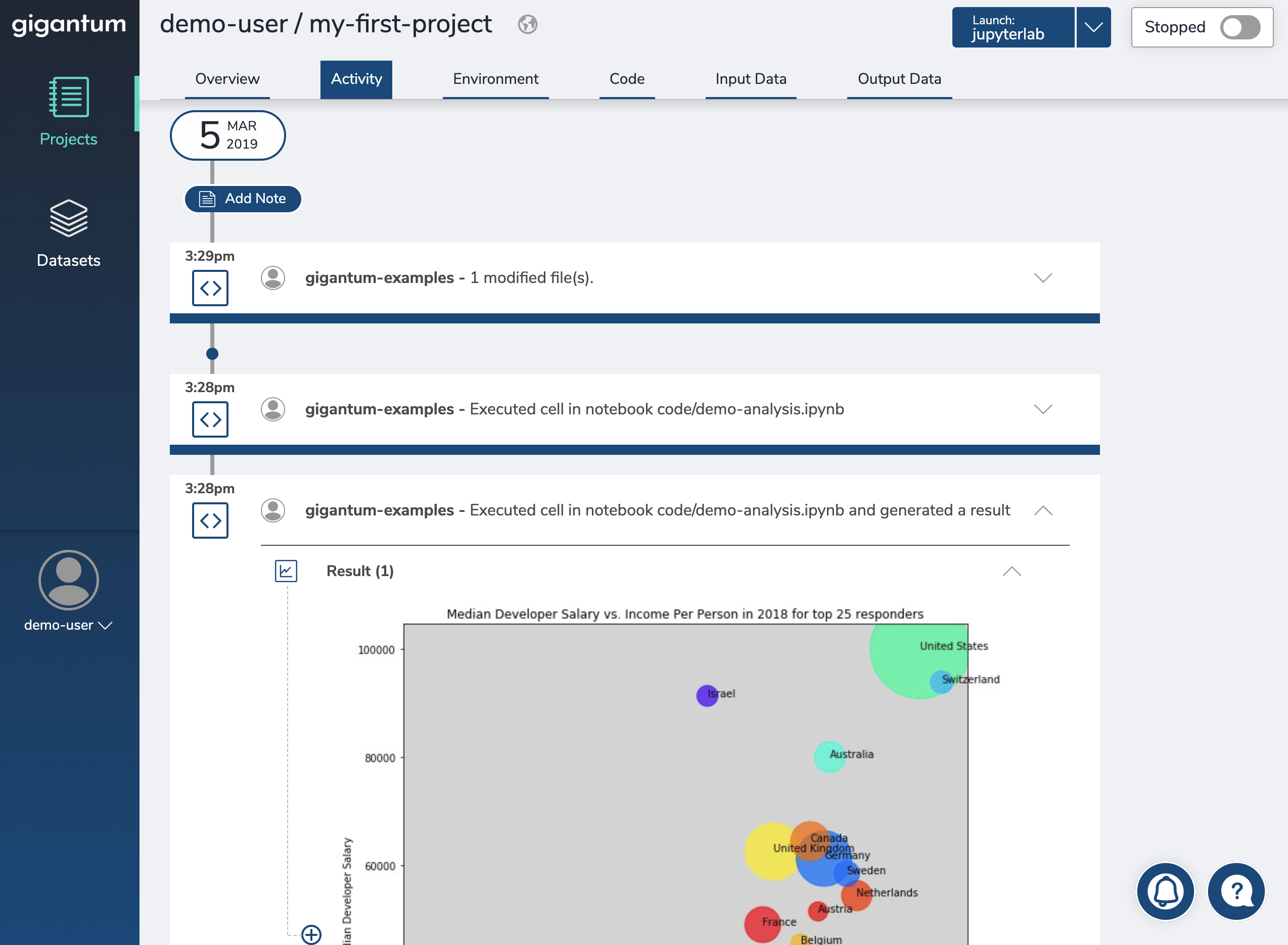The height and width of the screenshot is (945, 1288).
Task: Click the demo-user avatar icon in sidebar
Action: 69,580
